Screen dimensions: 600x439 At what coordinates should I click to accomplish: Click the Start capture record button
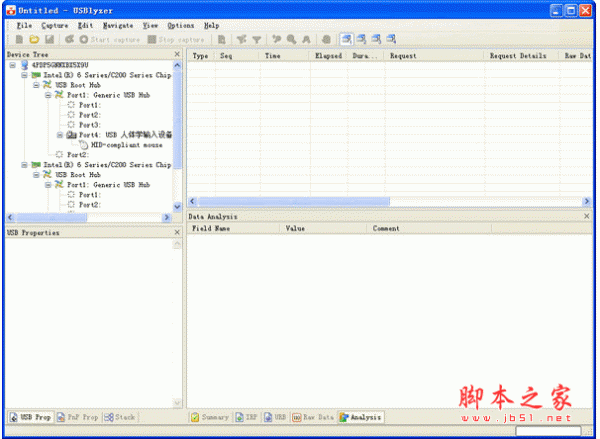point(110,39)
